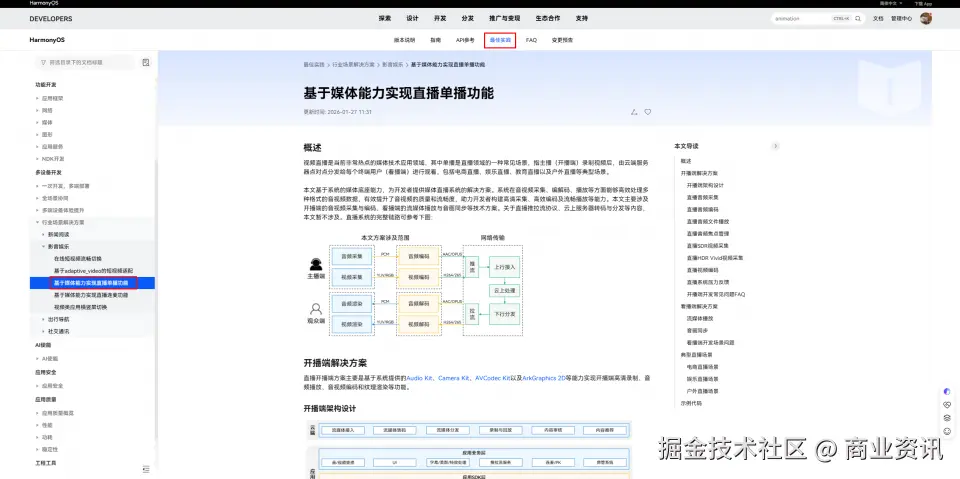Expand 社交通讯 tree node

(x=43, y=331)
